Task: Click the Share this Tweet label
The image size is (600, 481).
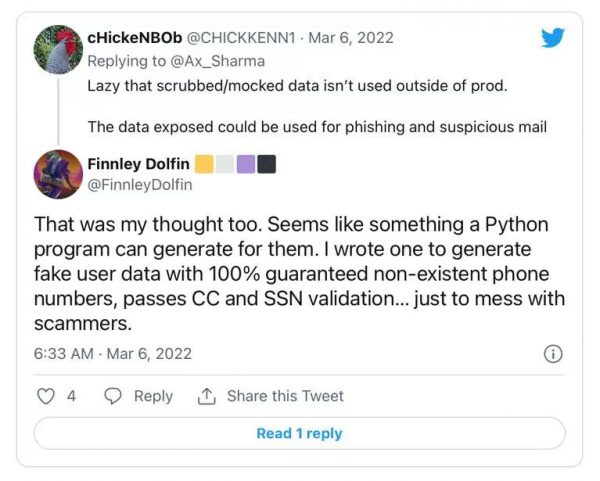Action: (x=285, y=396)
